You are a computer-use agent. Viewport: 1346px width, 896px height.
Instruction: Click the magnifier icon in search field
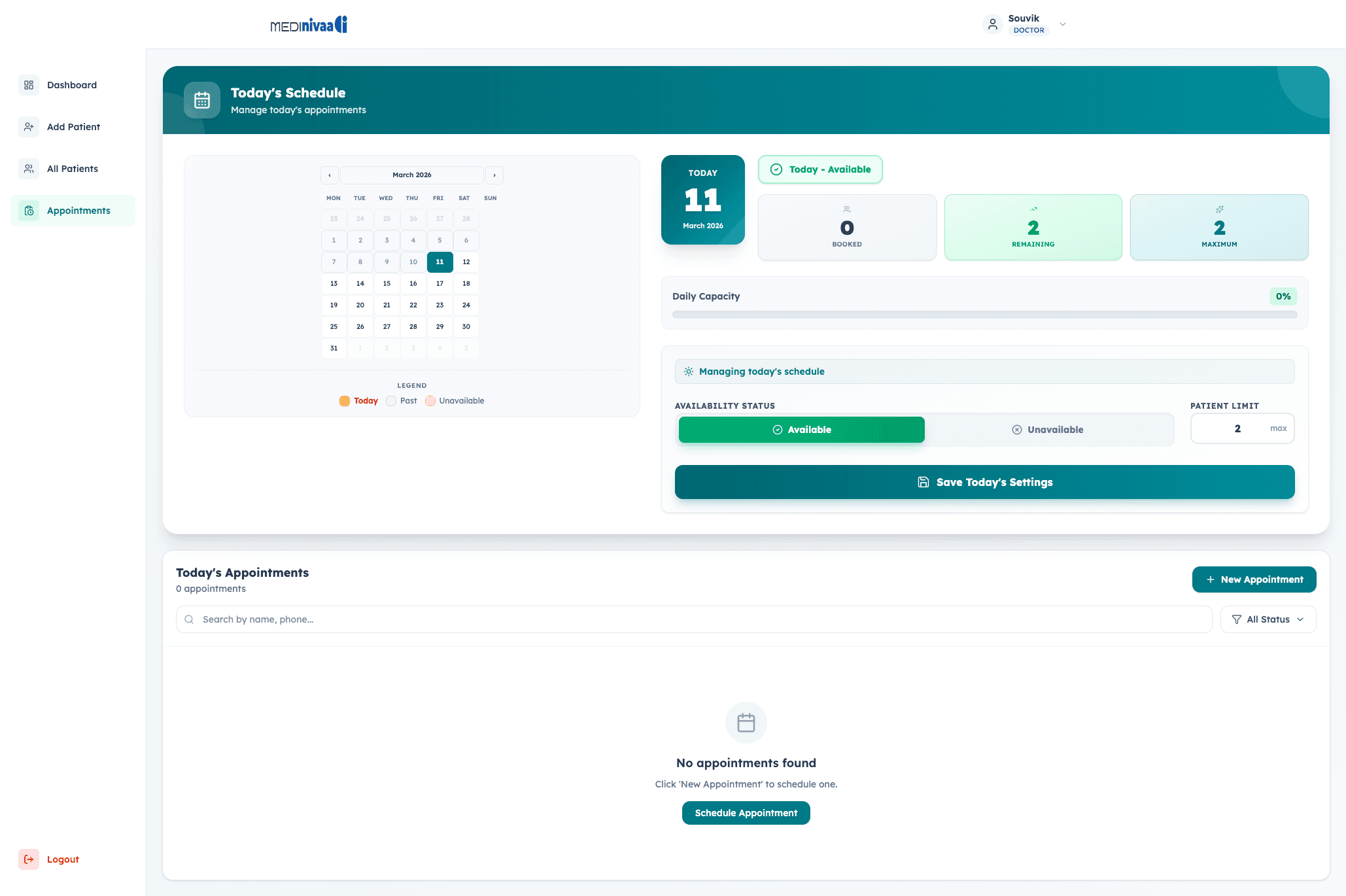[x=189, y=619]
